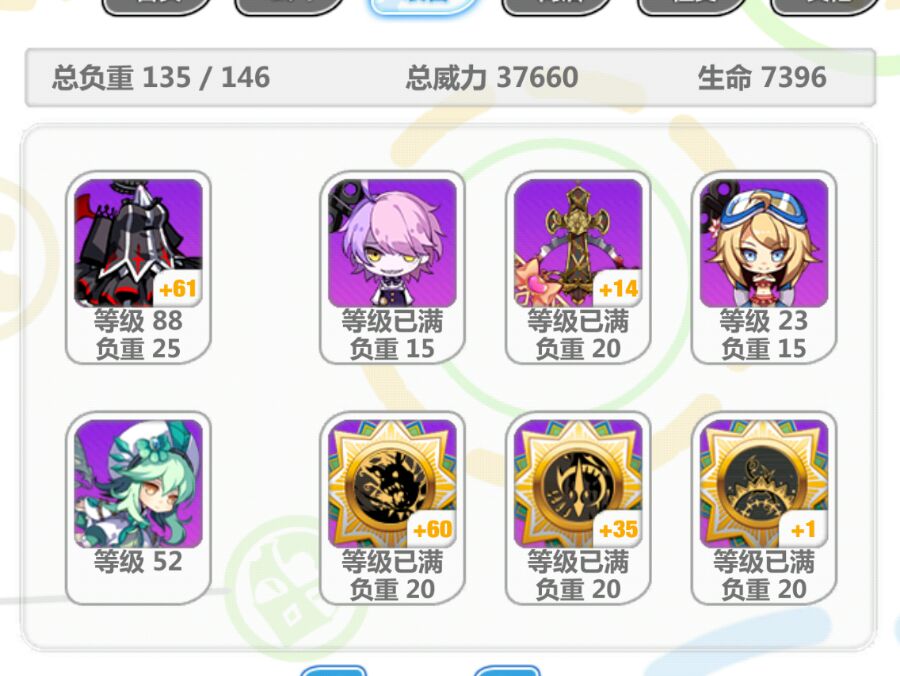The image size is (900, 676).
Task: Choose the blonde girl with blue goggles
Action: (x=764, y=243)
